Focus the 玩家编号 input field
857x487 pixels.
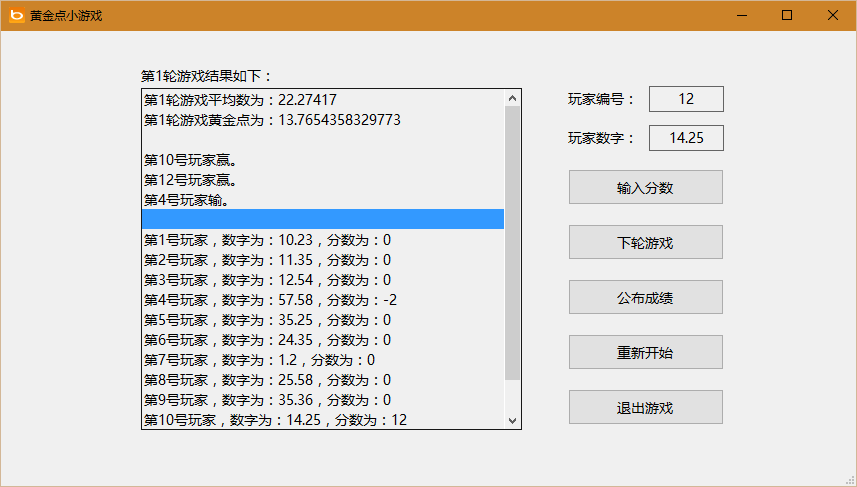point(686,99)
